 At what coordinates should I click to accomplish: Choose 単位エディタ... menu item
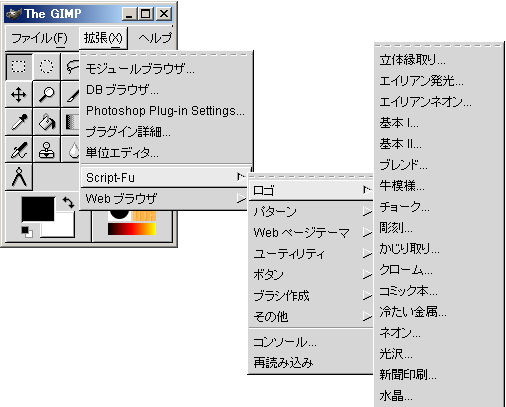167,153
